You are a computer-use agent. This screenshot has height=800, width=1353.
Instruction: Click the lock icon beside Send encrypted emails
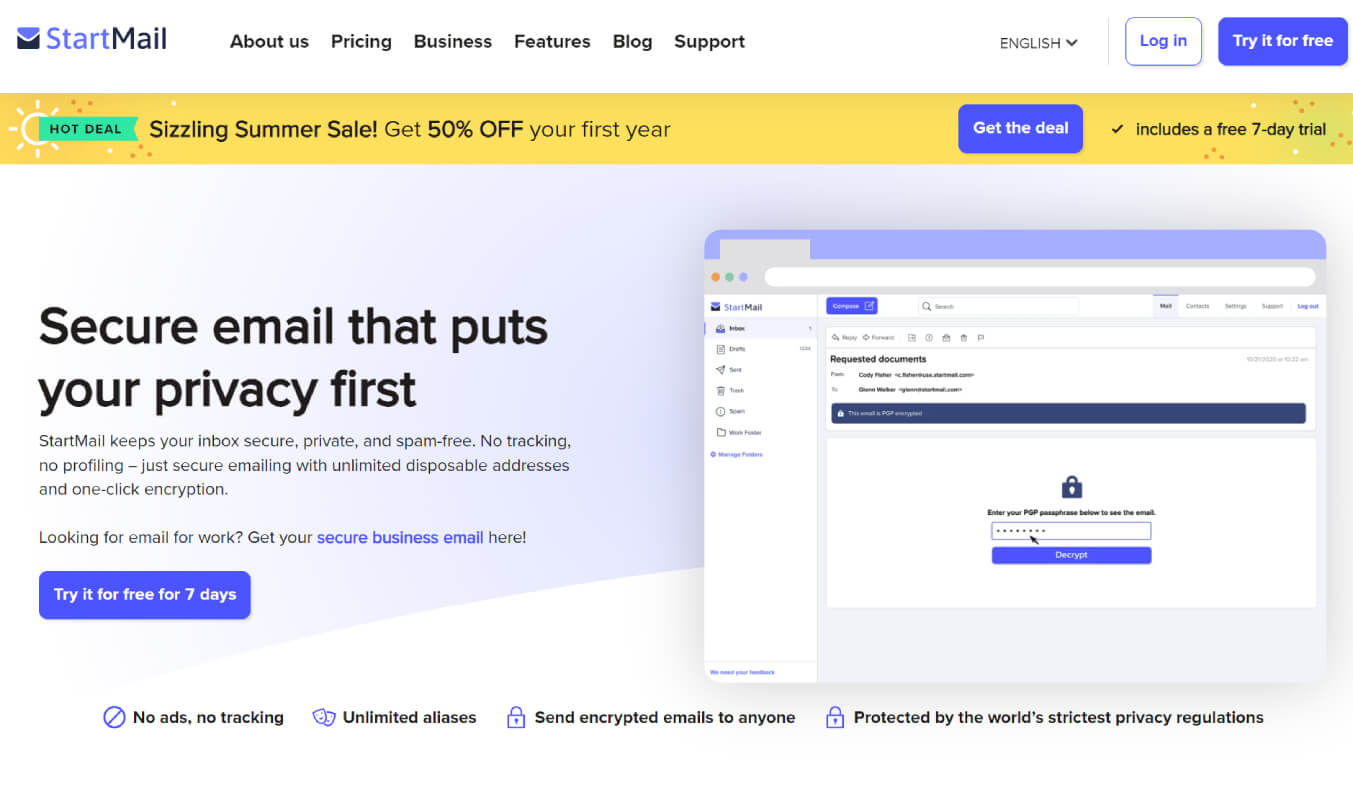click(x=516, y=717)
